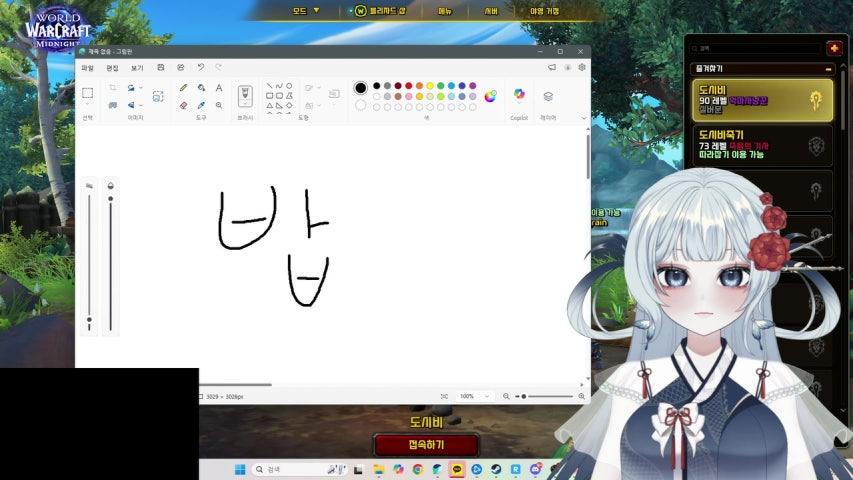Open 메뉴 in WoW top bar

(445, 11)
